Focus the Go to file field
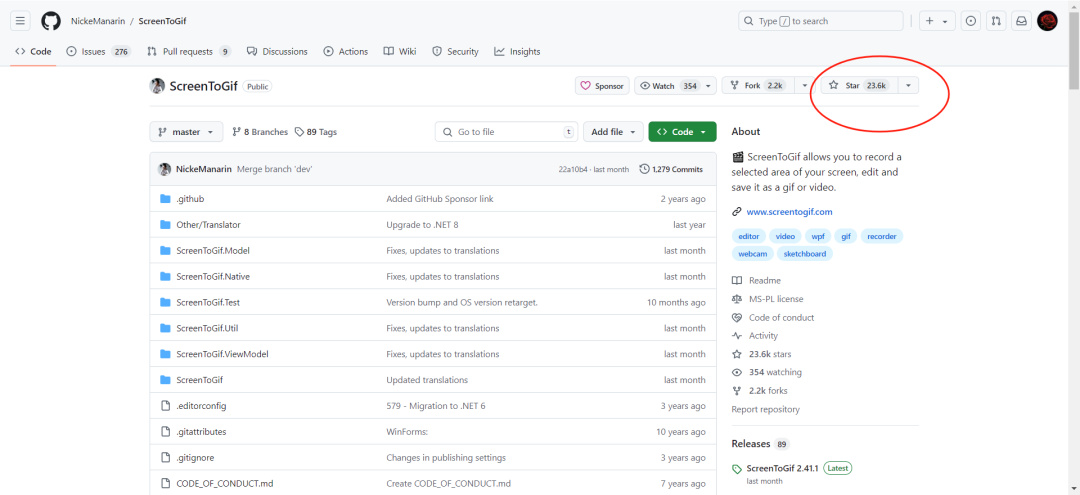Viewport: 1080px width, 495px height. point(506,131)
